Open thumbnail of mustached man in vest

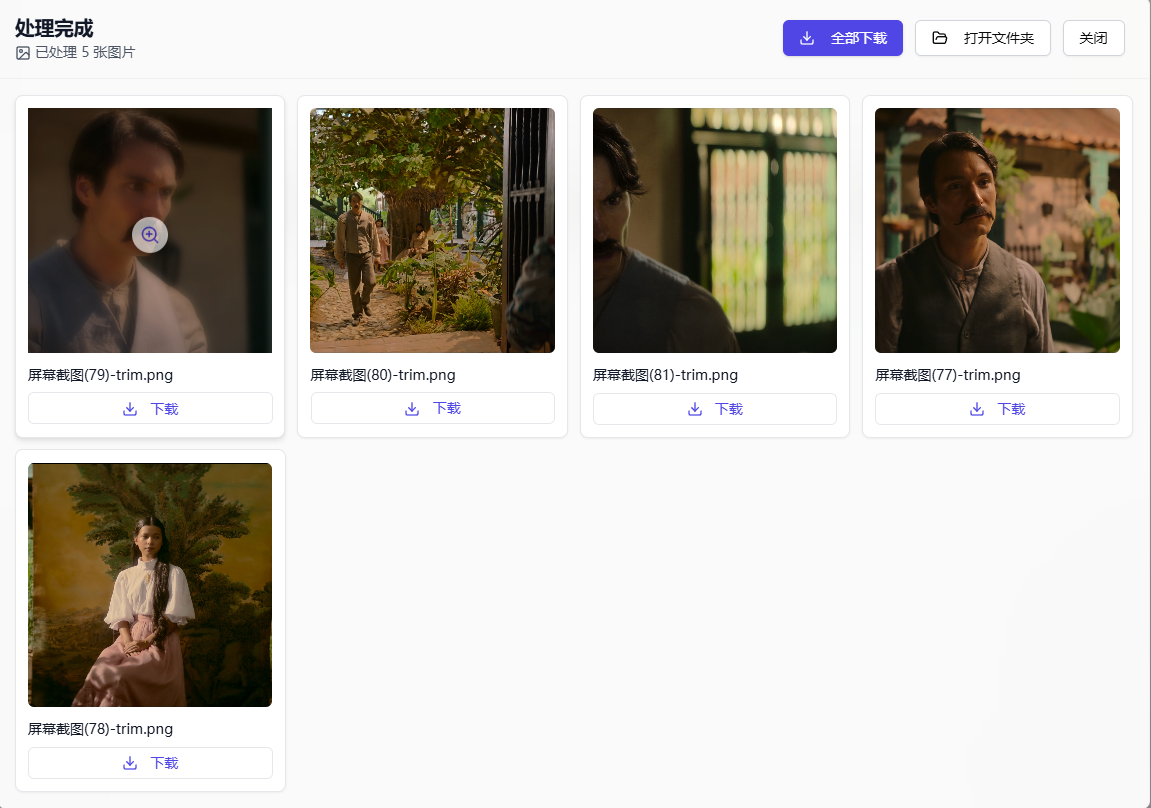pyautogui.click(x=997, y=230)
